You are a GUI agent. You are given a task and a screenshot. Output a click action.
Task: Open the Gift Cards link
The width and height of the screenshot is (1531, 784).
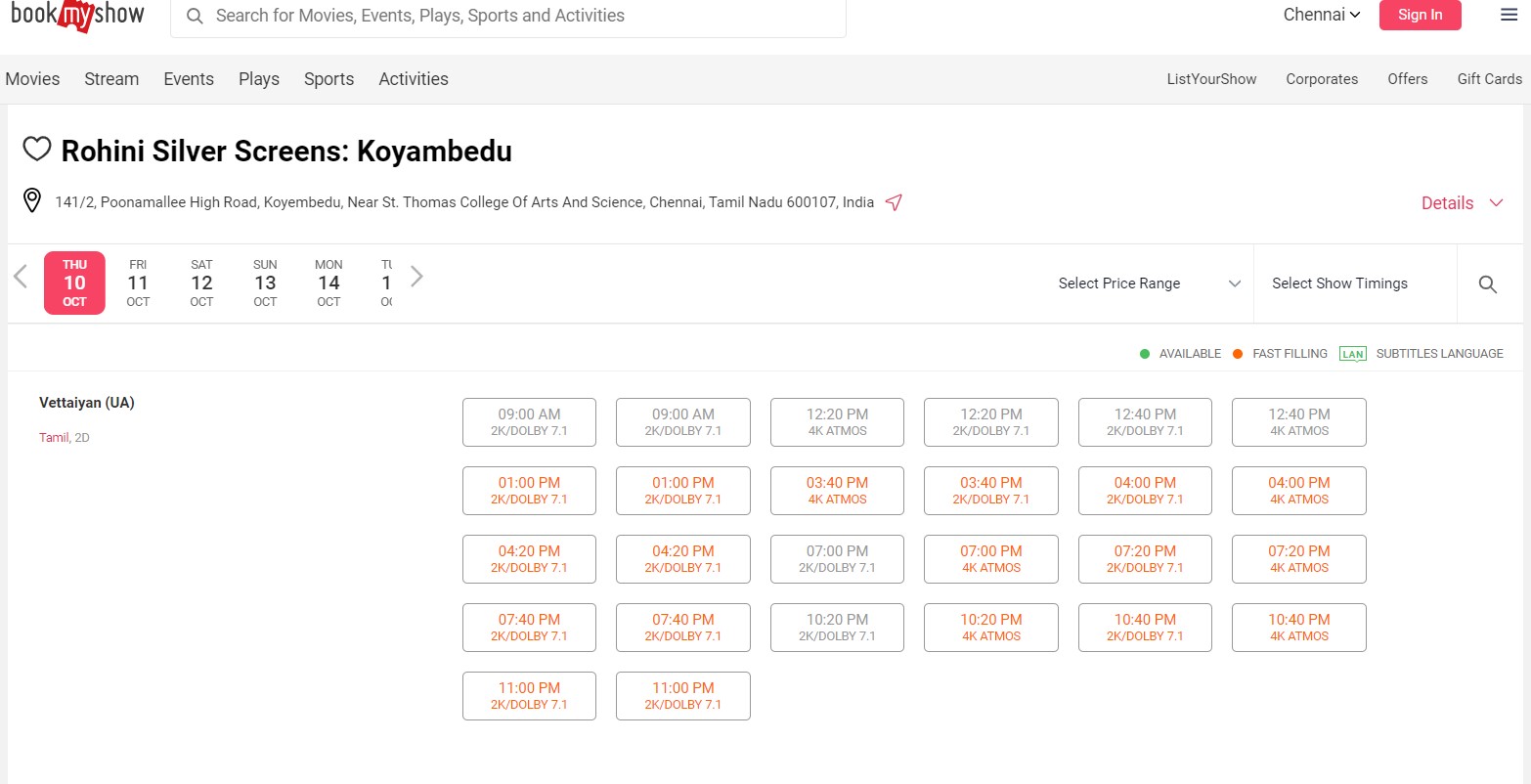coord(1488,79)
